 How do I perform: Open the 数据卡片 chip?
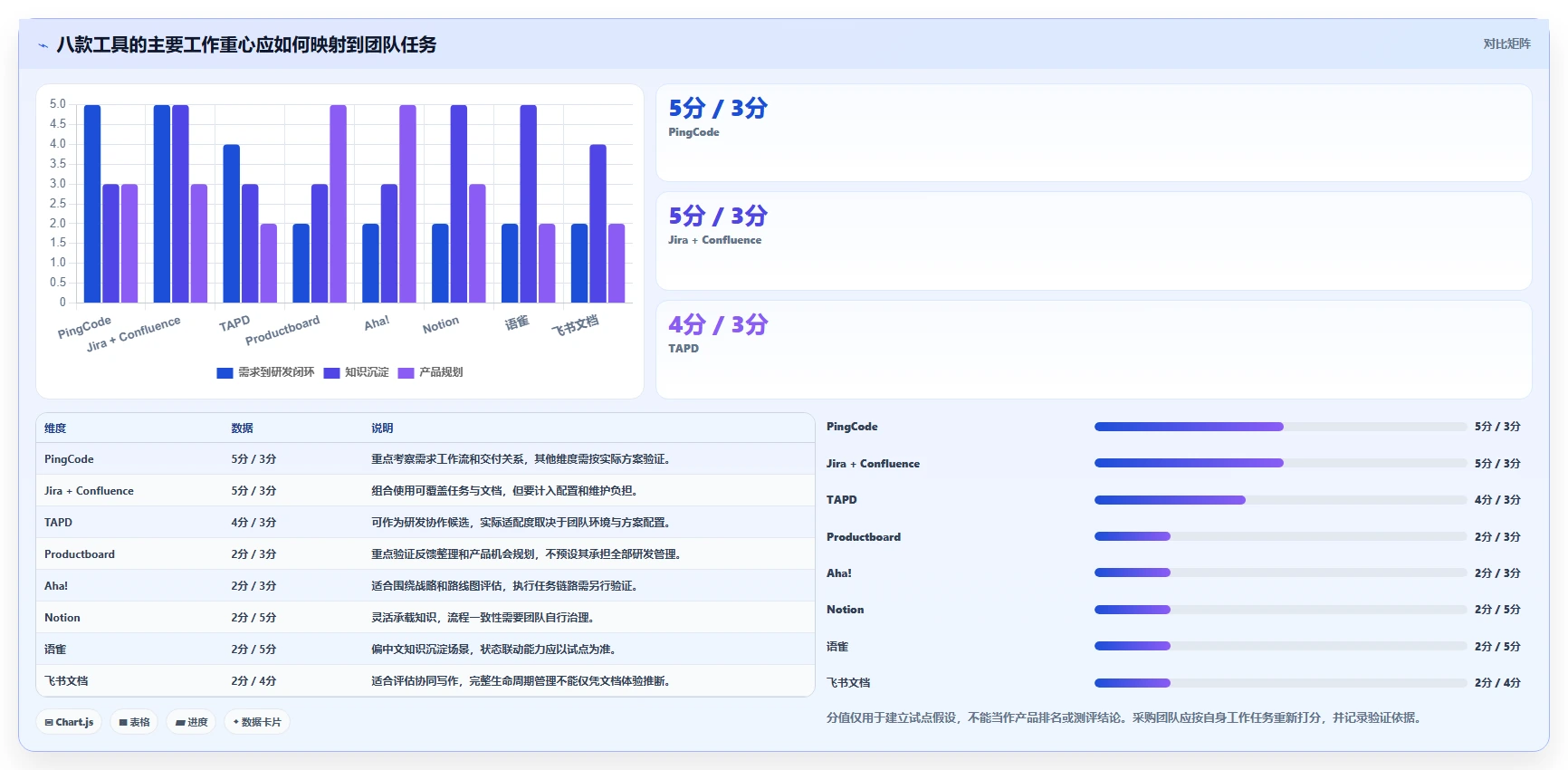click(x=257, y=722)
